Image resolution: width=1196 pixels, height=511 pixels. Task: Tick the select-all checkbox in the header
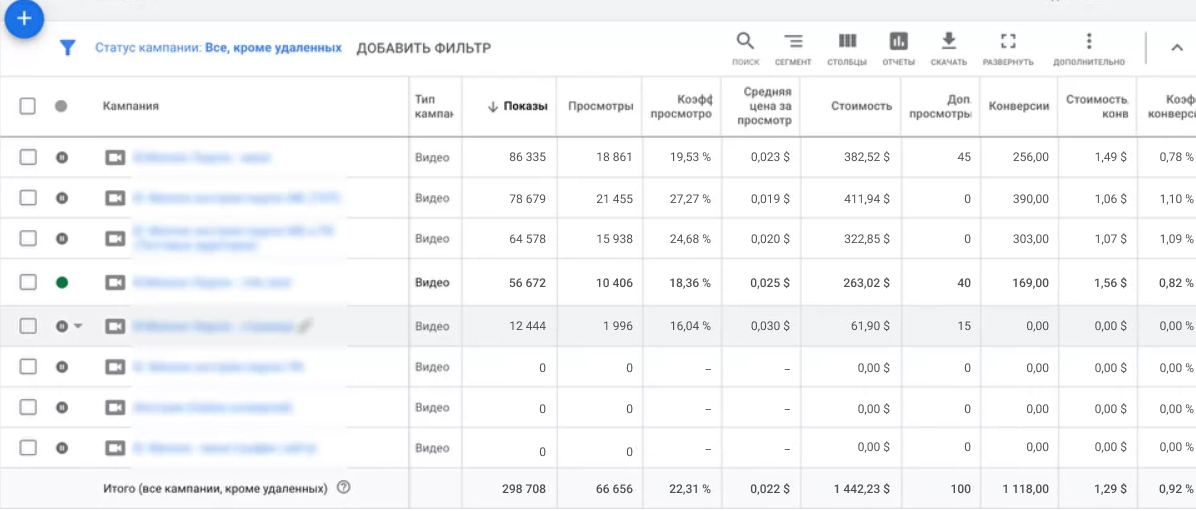click(x=27, y=106)
